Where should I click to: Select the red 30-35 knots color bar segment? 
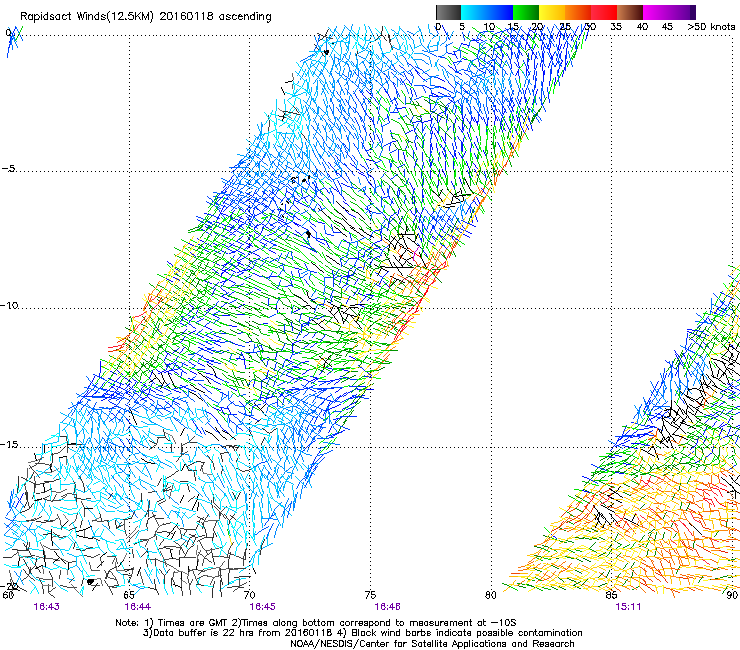[604, 12]
